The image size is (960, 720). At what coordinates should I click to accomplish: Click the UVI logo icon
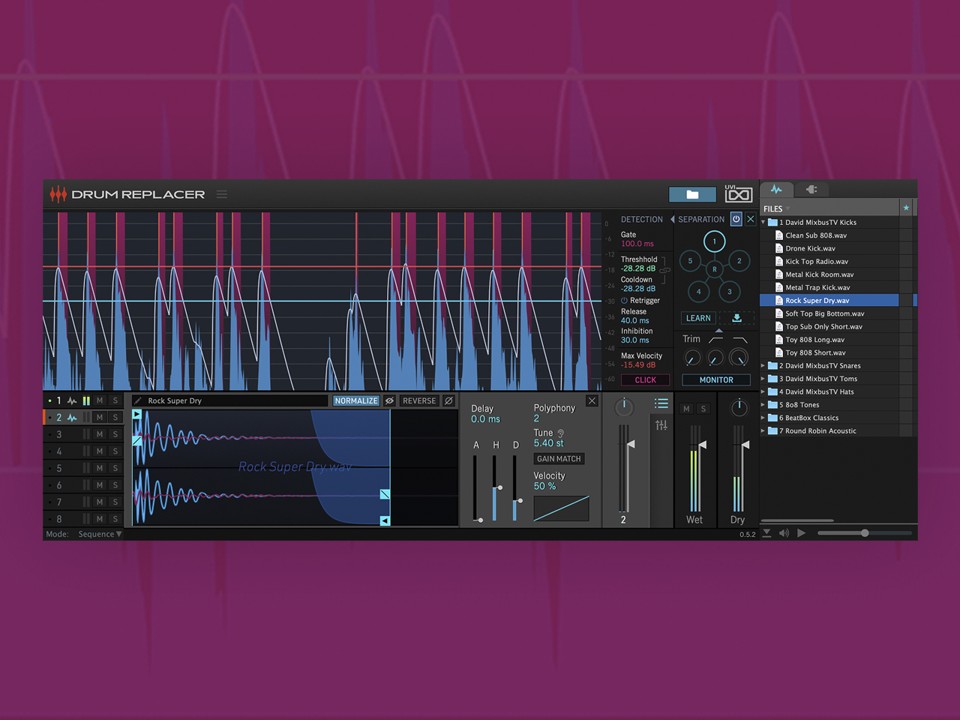click(x=738, y=194)
